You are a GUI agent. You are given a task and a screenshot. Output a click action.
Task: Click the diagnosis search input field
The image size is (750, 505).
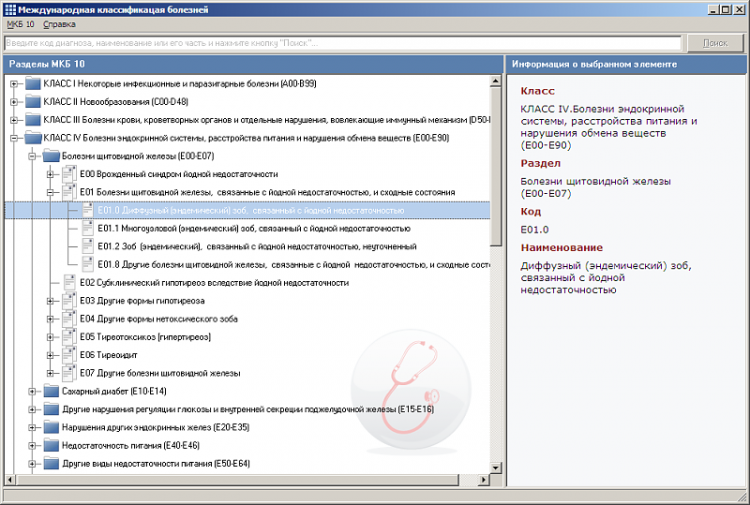click(x=342, y=43)
